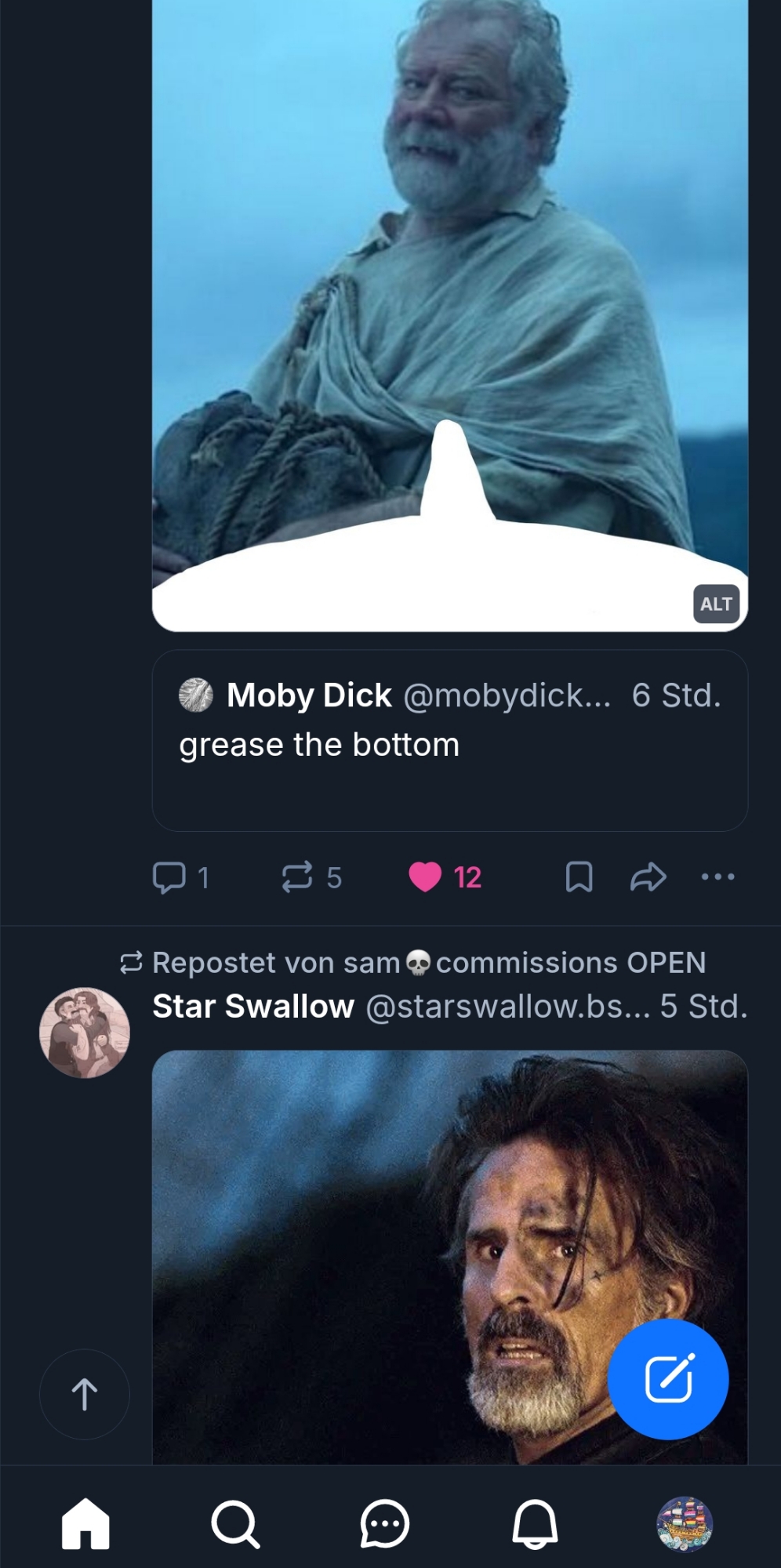Visit the Moby Dick profile name
Image resolution: width=781 pixels, height=1568 pixels.
[x=309, y=695]
